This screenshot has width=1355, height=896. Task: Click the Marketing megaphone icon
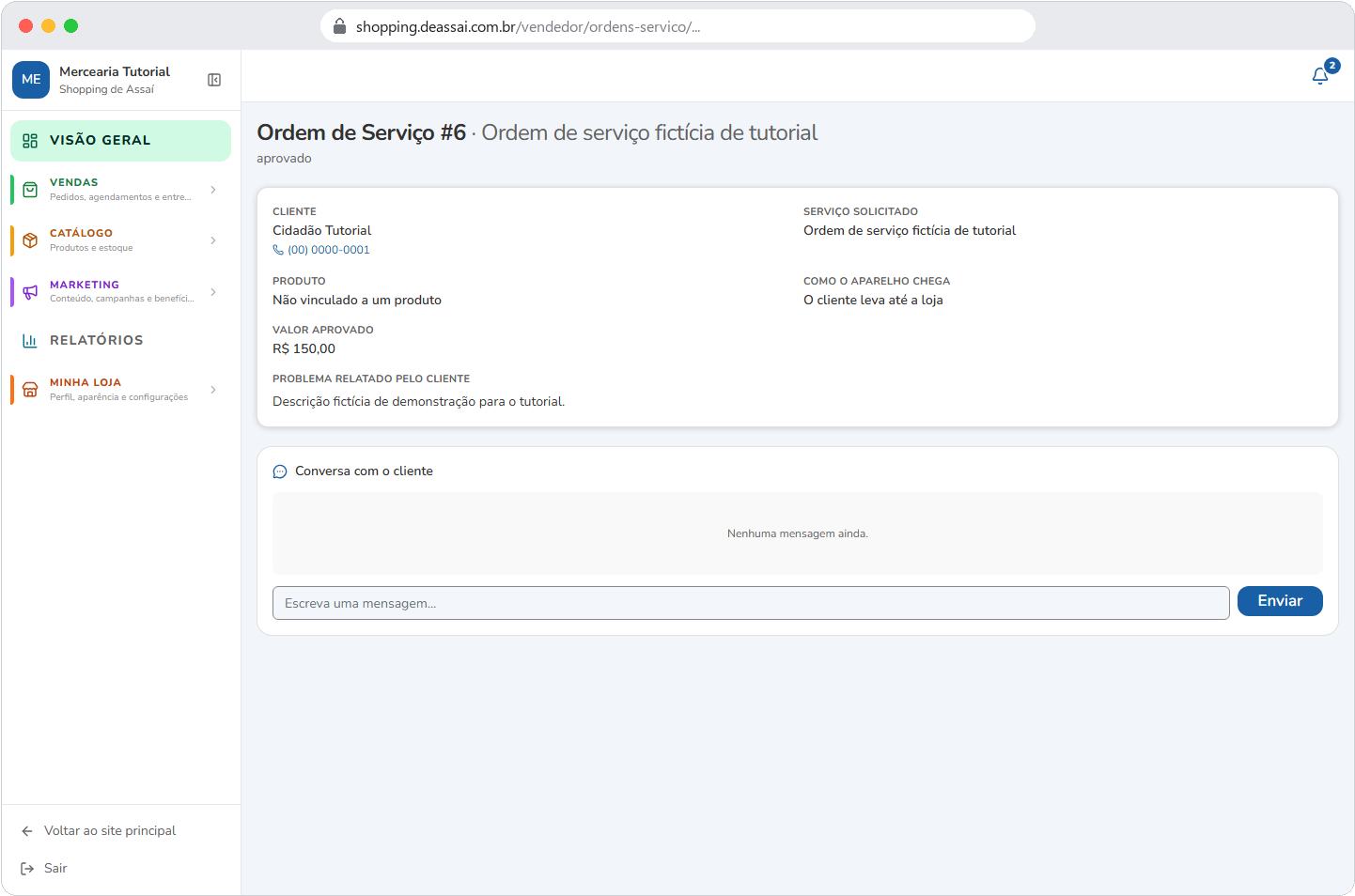(x=30, y=292)
